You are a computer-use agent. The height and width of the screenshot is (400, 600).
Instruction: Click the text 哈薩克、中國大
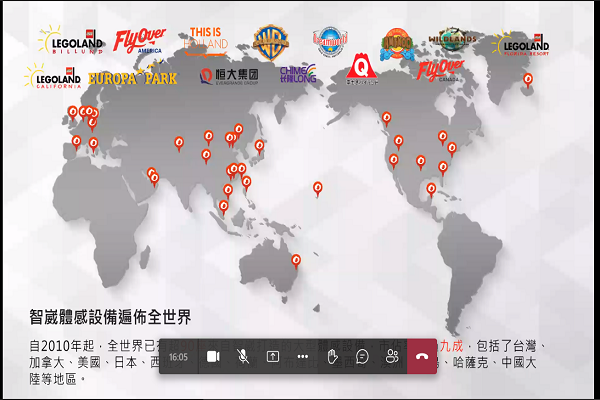[x=495, y=362]
